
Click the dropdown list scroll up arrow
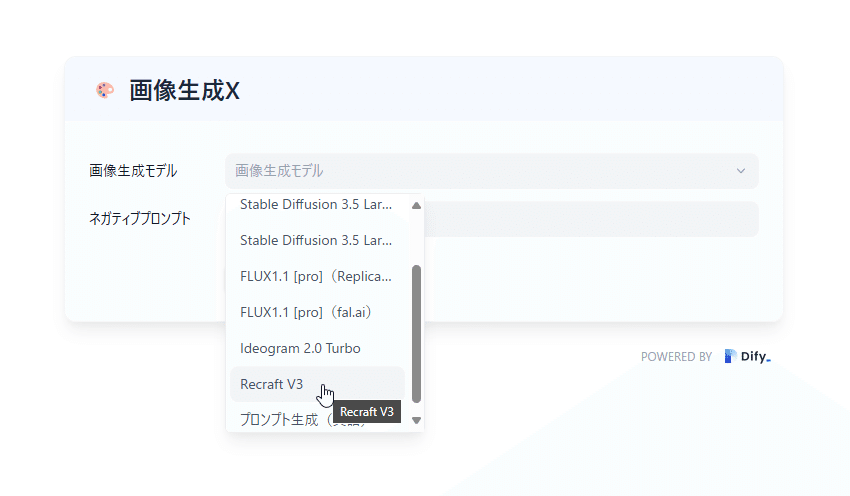point(416,205)
